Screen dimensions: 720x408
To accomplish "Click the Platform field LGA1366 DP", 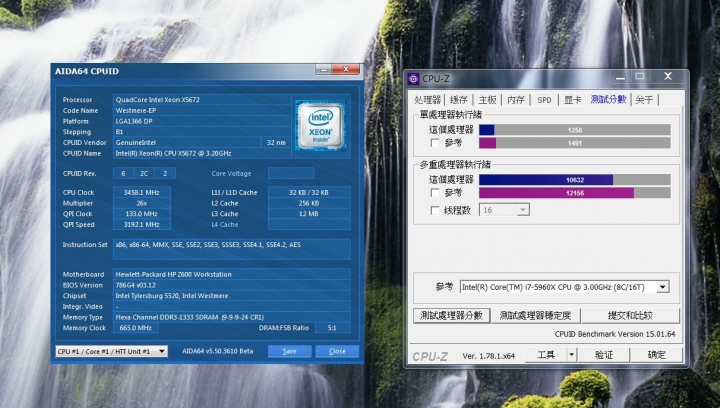I will click(202, 121).
